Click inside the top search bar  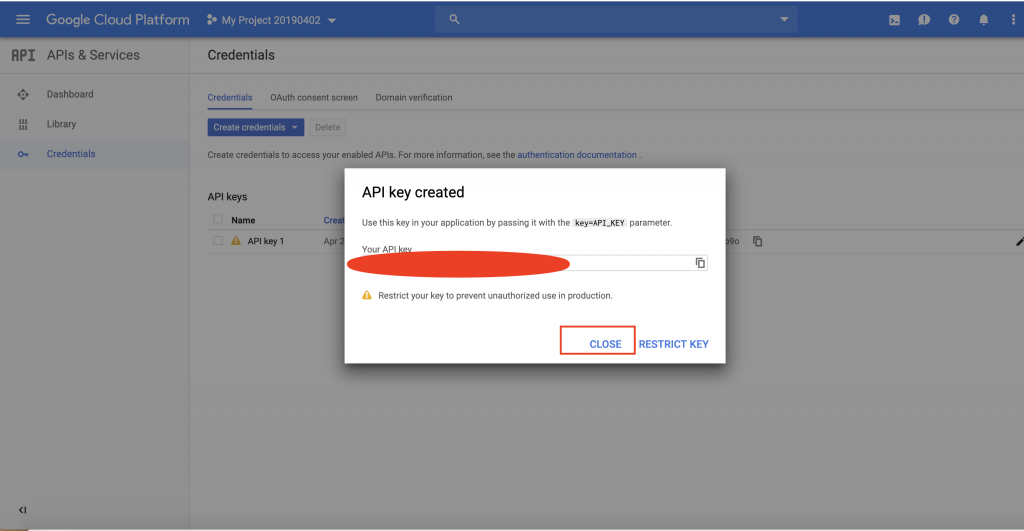616,20
